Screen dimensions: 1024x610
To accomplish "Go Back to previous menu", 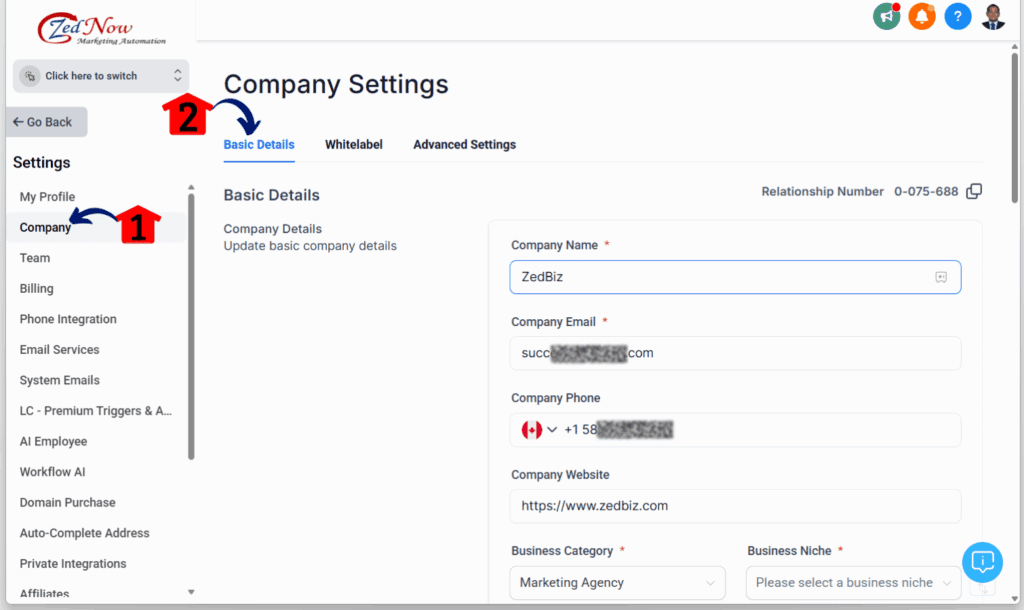I will (46, 122).
